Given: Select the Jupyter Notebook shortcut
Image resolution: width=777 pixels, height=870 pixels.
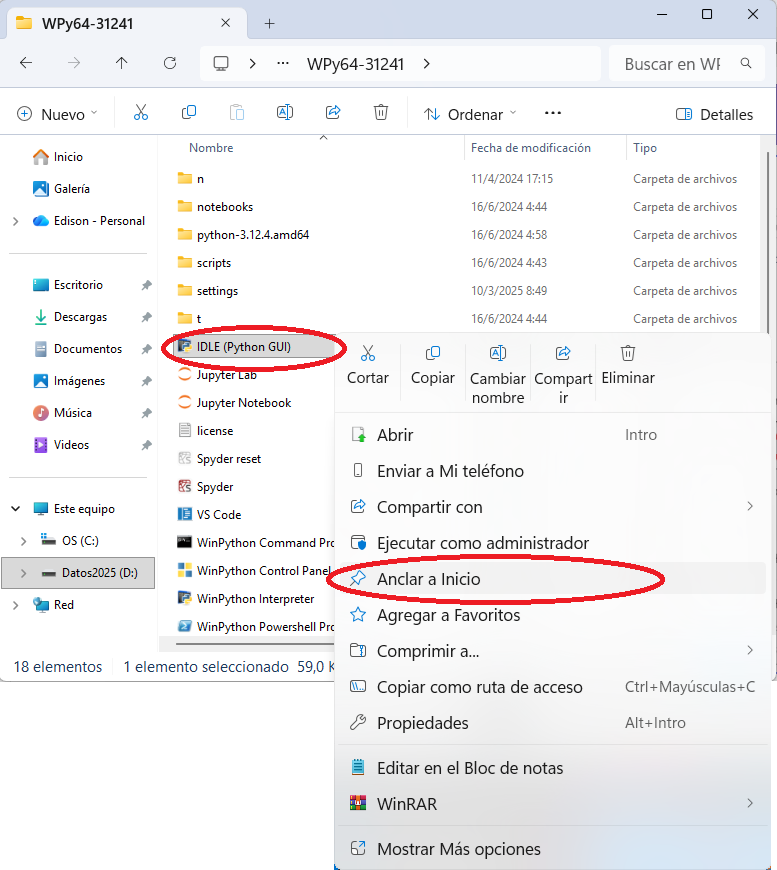Looking at the screenshot, I should click(x=234, y=403).
